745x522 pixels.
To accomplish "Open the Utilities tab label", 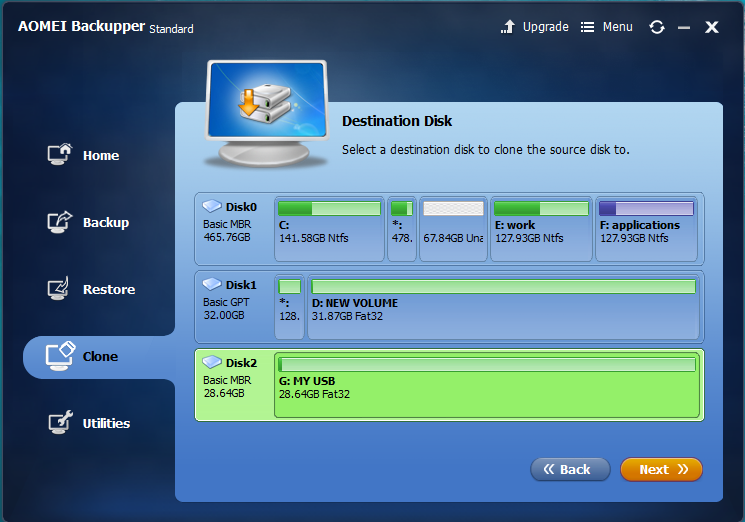I will (106, 423).
